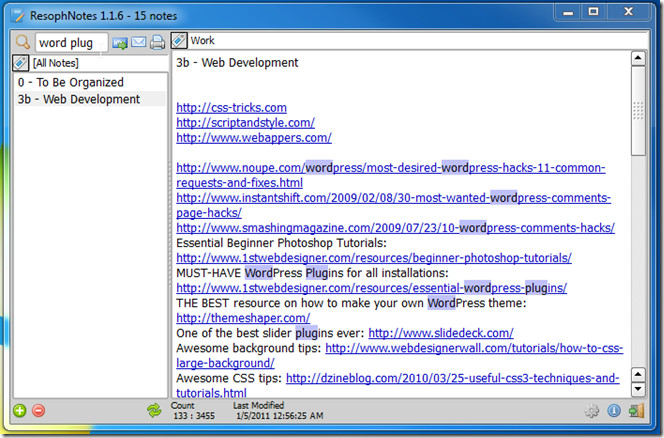664x438 pixels.
Task: Open the instantshift.com comments page link
Action: click(393, 205)
